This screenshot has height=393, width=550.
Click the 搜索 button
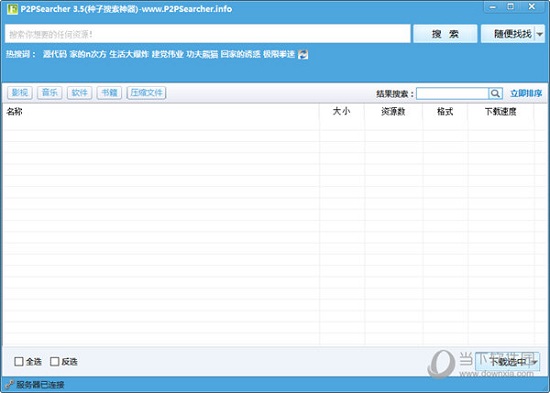pos(445,34)
